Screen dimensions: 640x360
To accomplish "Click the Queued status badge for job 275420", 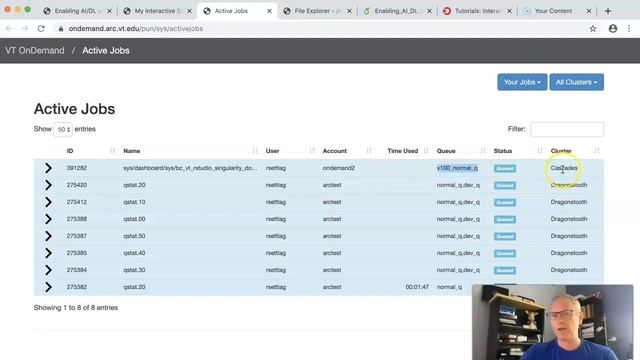I will tap(504, 185).
